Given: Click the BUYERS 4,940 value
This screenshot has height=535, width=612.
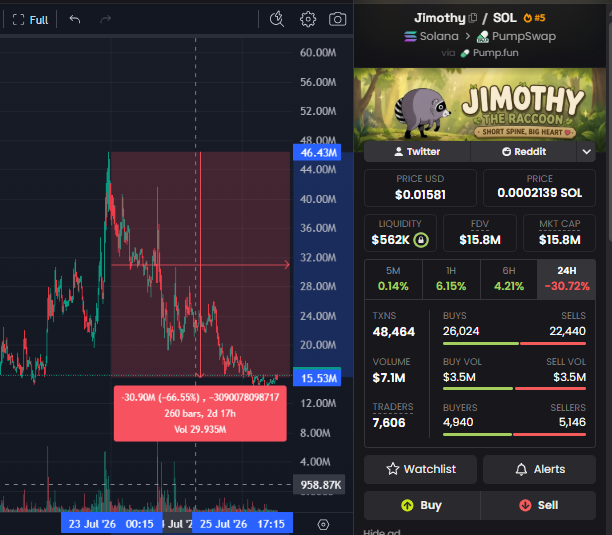Looking at the screenshot, I should tap(458, 422).
